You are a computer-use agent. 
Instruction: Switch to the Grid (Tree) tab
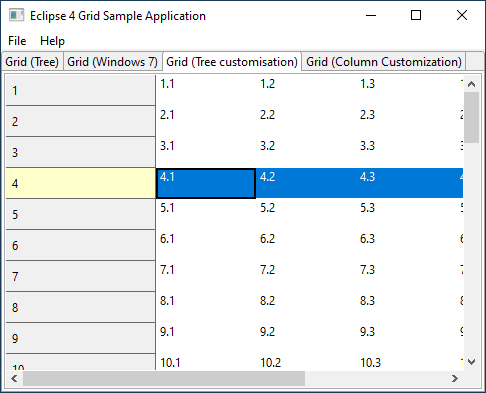pyautogui.click(x=32, y=62)
